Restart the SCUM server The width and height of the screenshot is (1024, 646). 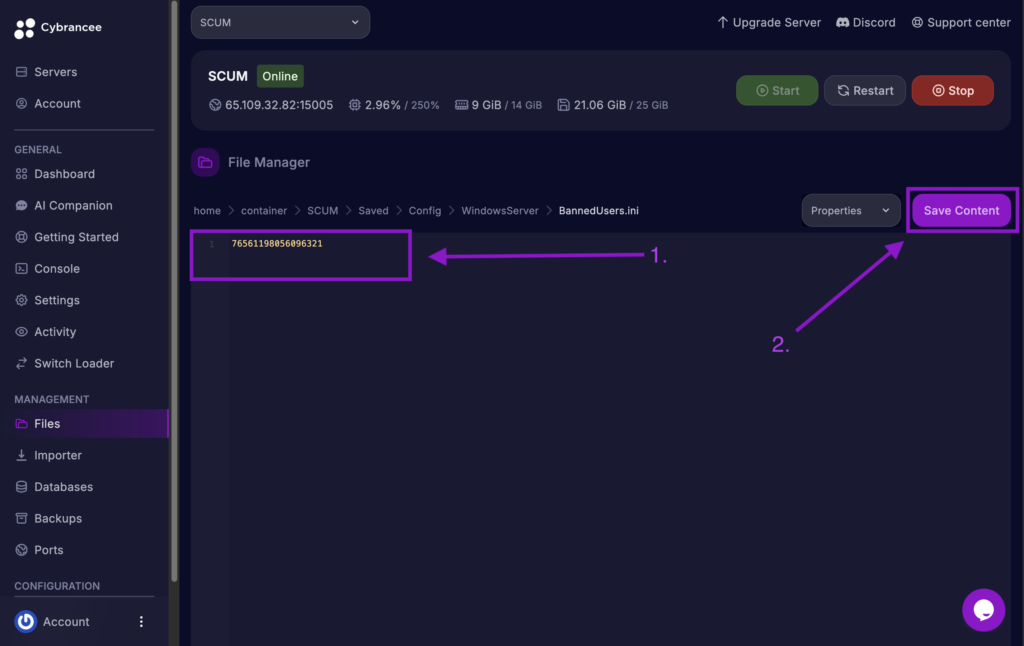click(864, 89)
